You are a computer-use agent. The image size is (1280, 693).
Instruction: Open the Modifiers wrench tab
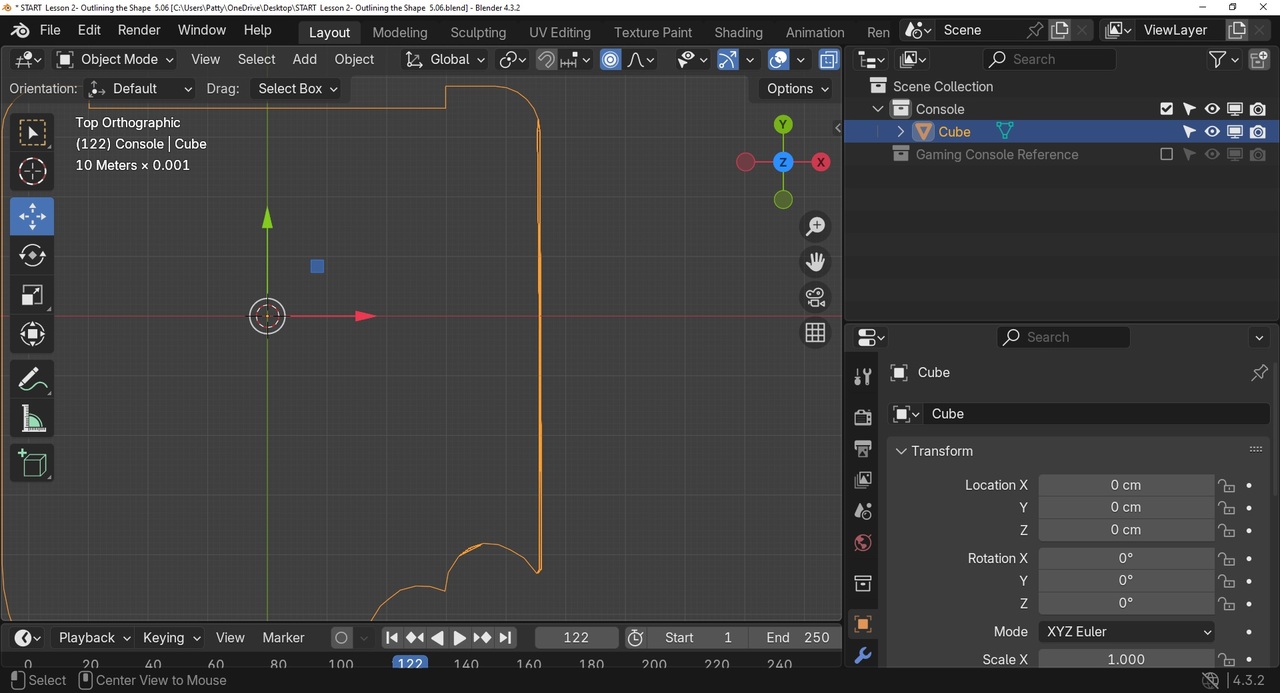click(862, 656)
